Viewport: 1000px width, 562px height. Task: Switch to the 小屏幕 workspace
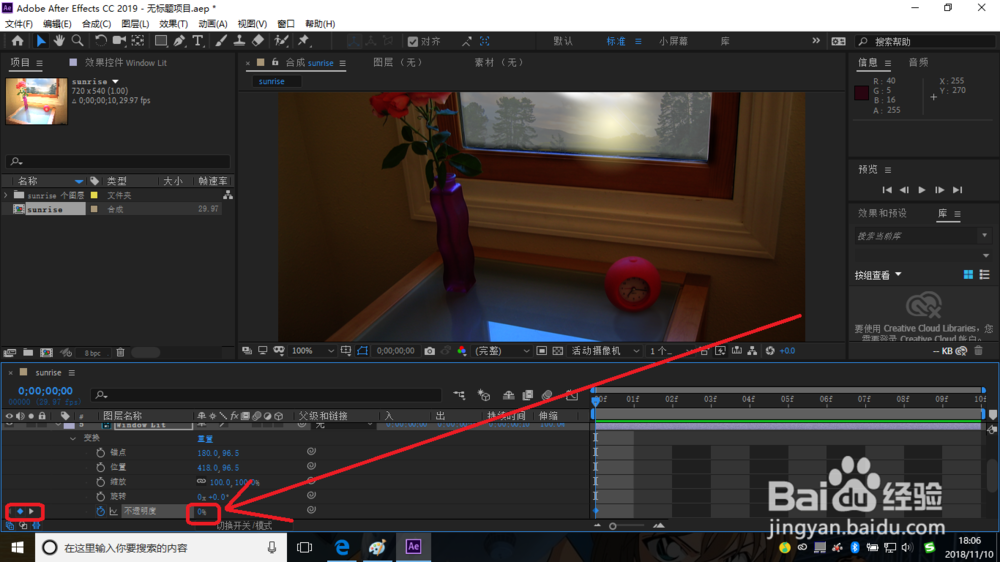point(673,41)
